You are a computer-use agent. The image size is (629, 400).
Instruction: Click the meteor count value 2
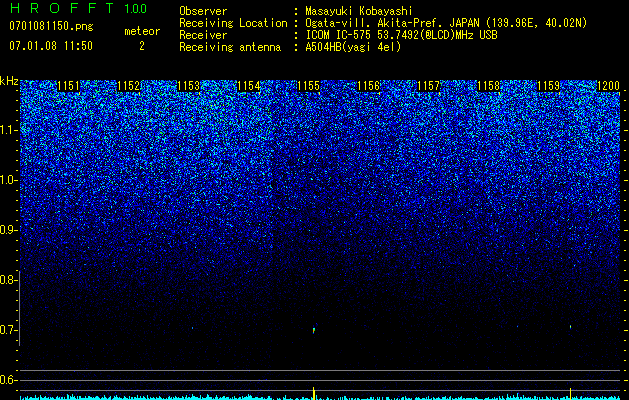[142, 46]
